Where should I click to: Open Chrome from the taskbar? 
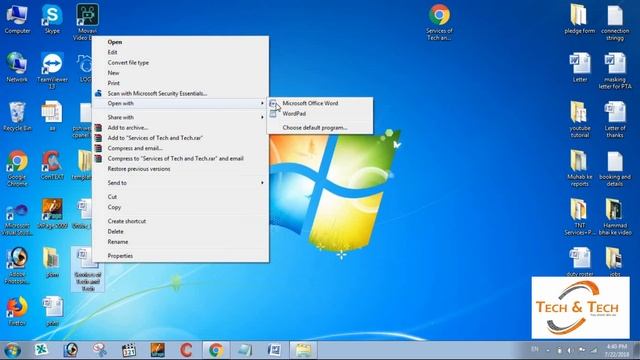(216, 350)
